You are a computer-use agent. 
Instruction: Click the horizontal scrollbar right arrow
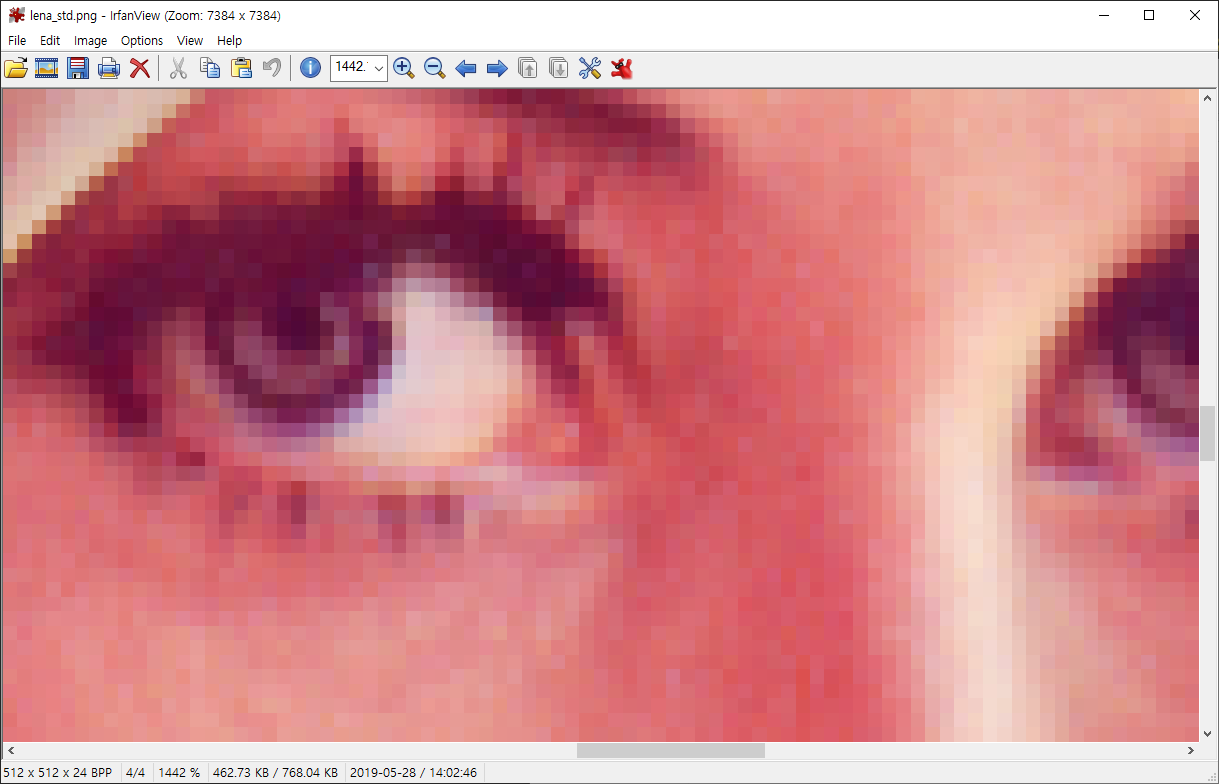1191,750
